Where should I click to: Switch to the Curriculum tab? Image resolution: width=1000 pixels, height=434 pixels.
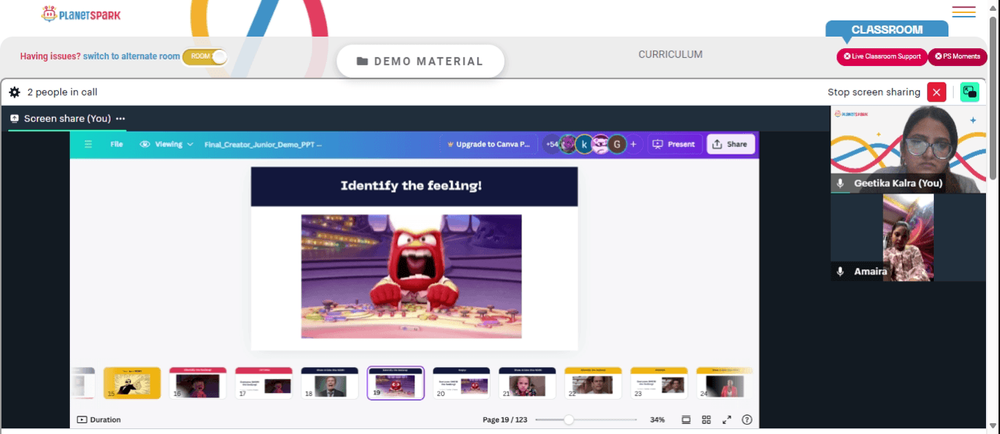click(670, 55)
